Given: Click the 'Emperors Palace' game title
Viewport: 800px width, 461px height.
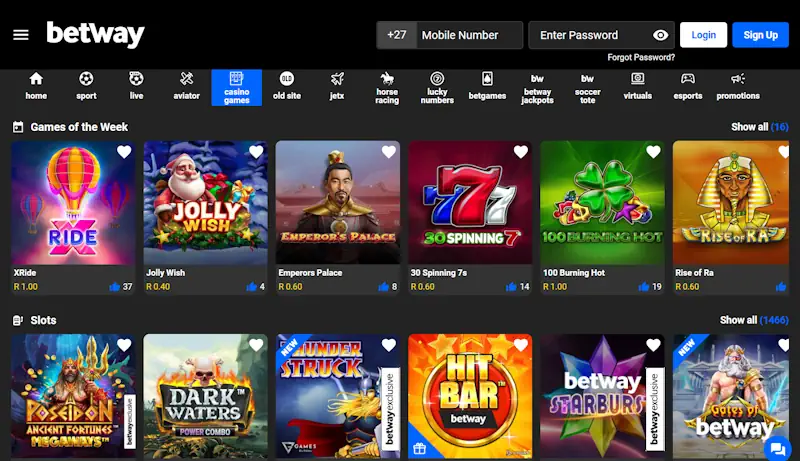Looking at the screenshot, I should coord(310,273).
